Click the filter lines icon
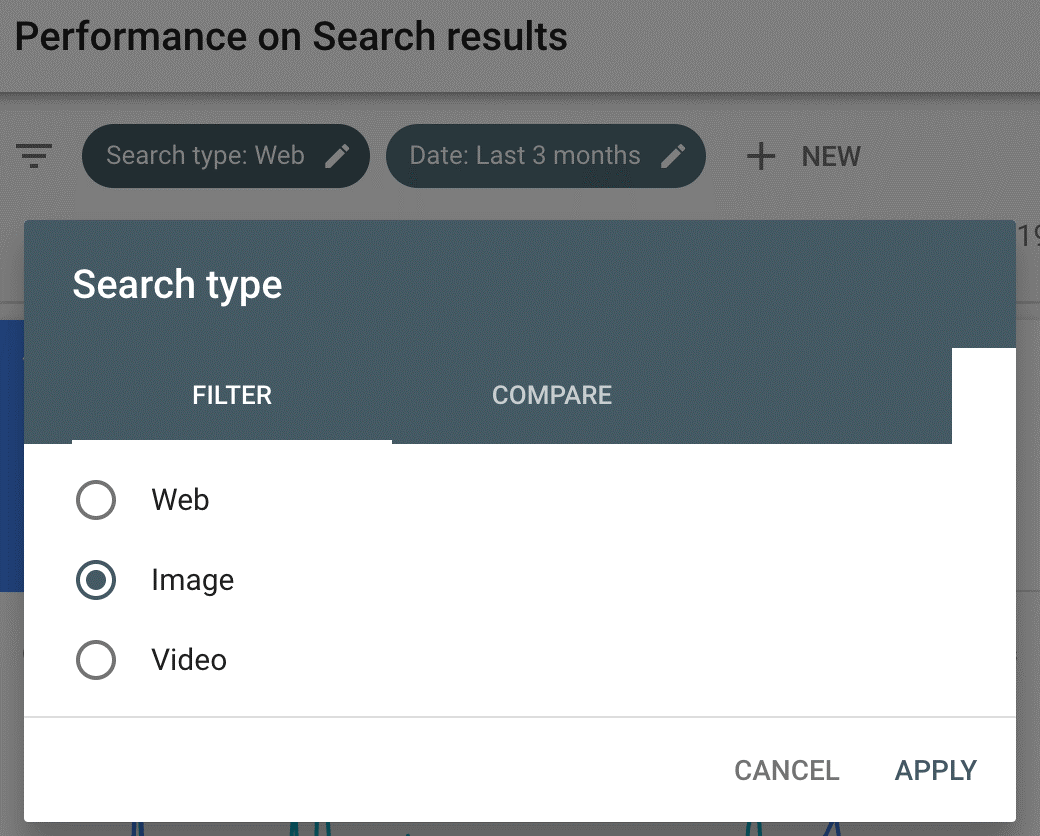This screenshot has width=1040, height=836. click(34, 156)
